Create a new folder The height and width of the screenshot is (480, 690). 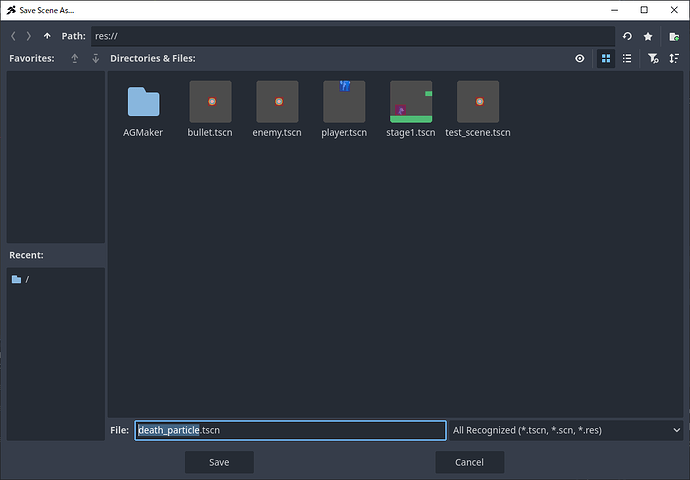click(x=674, y=36)
